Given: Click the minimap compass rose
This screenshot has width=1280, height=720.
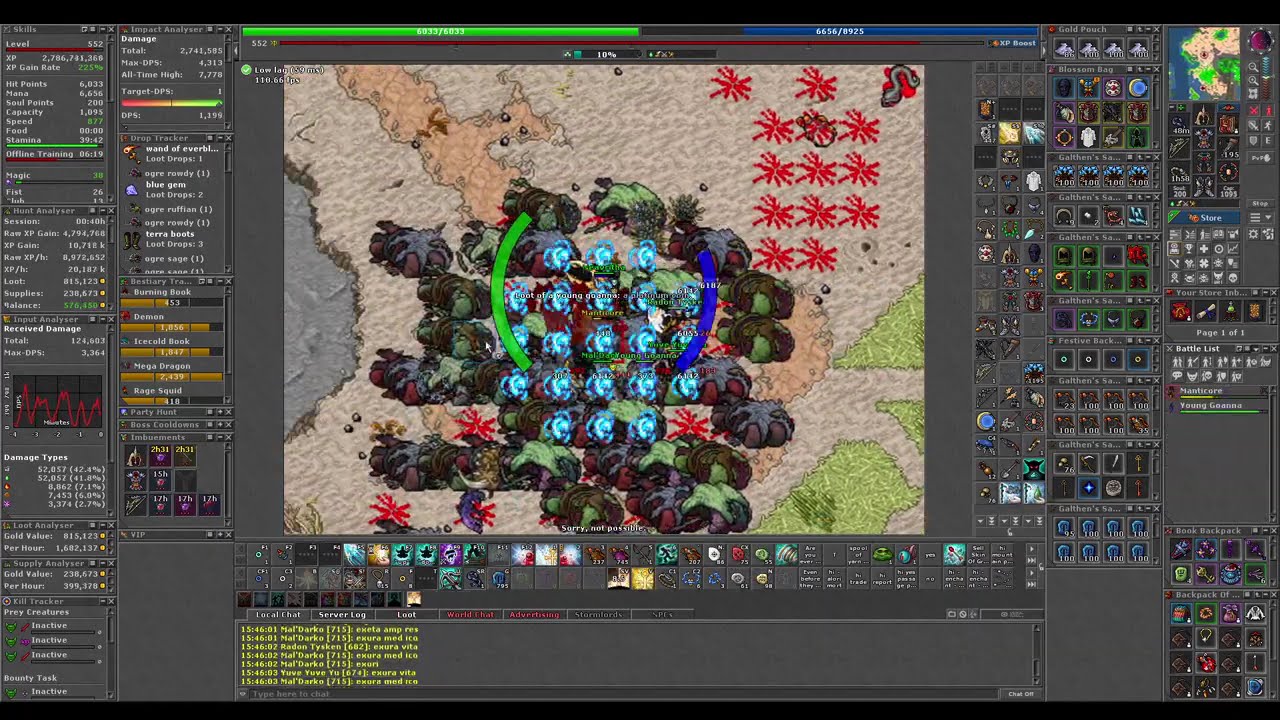Looking at the screenshot, I should pyautogui.click(x=1260, y=39).
